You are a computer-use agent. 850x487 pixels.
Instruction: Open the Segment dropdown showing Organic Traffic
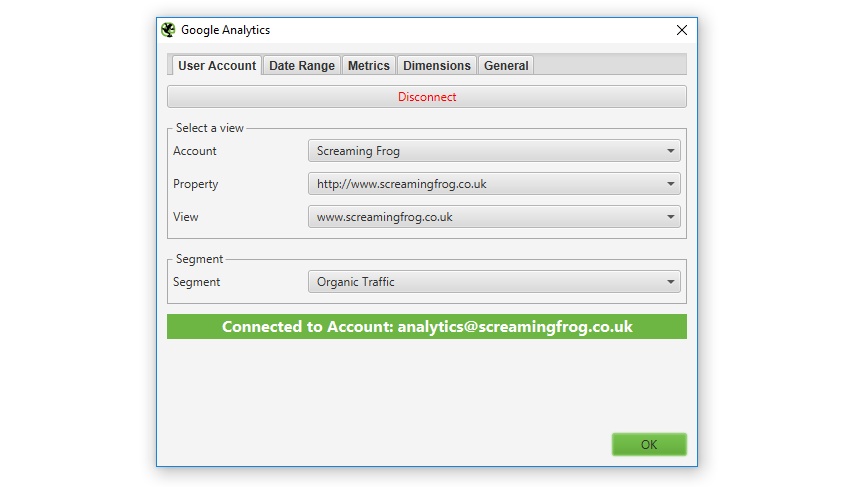pyautogui.click(x=494, y=282)
